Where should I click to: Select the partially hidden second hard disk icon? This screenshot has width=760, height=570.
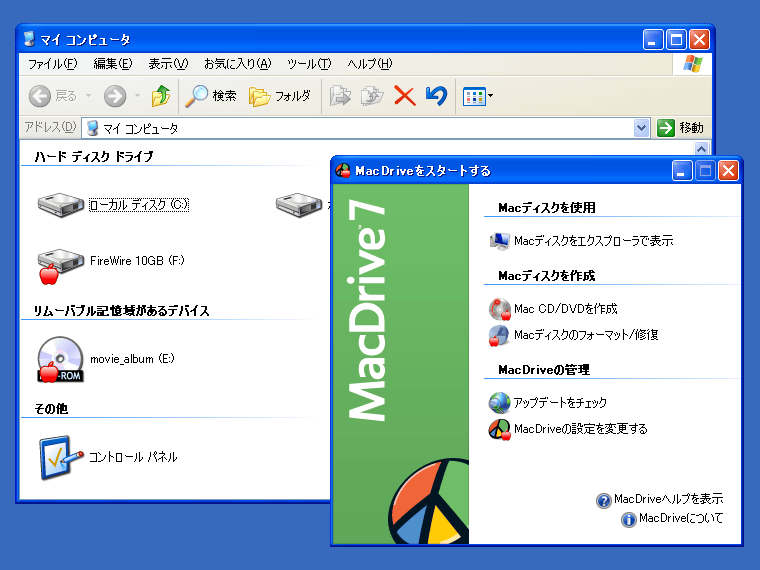point(299,205)
